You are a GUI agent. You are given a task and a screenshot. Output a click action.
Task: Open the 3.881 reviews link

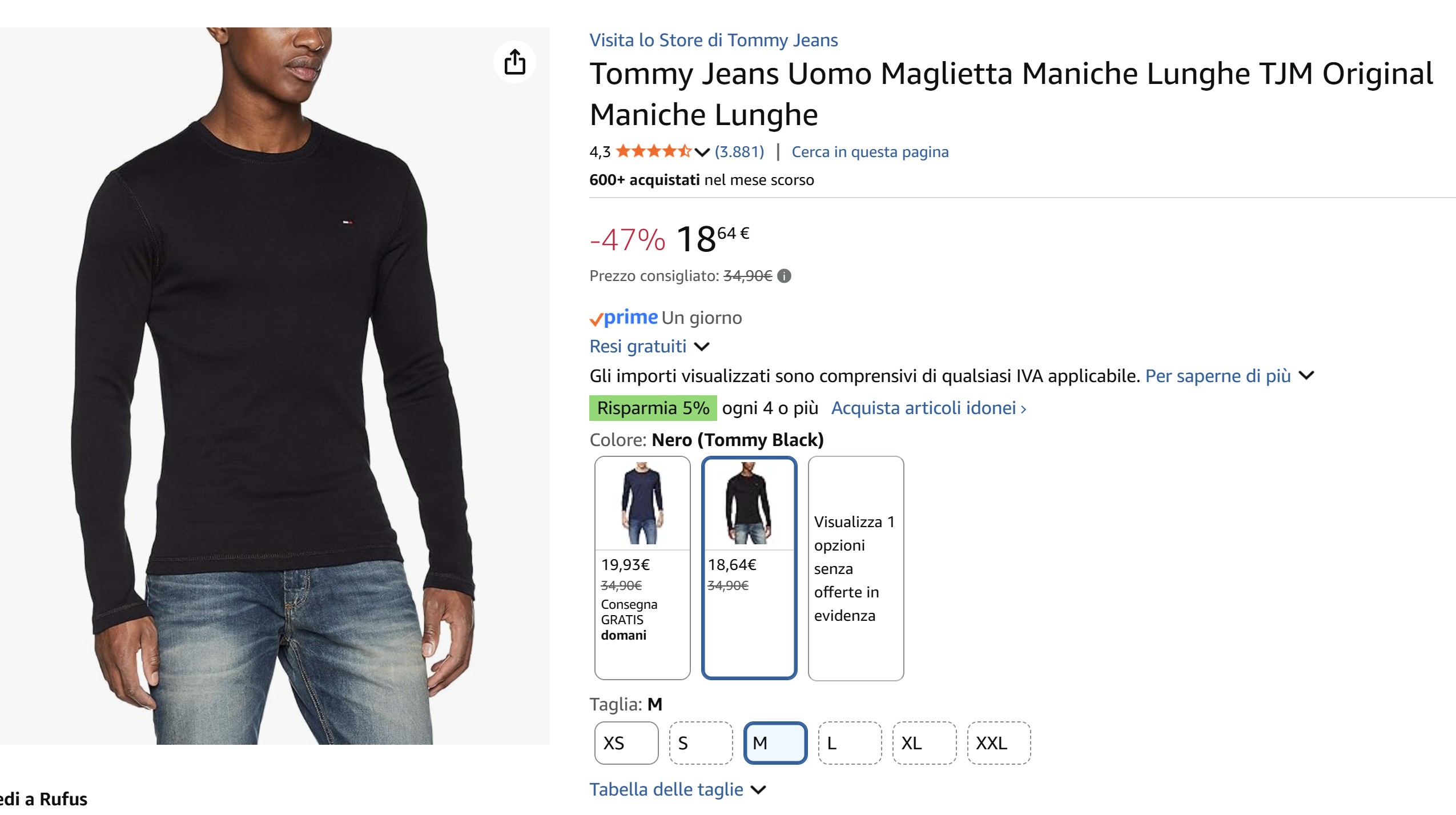pos(739,152)
